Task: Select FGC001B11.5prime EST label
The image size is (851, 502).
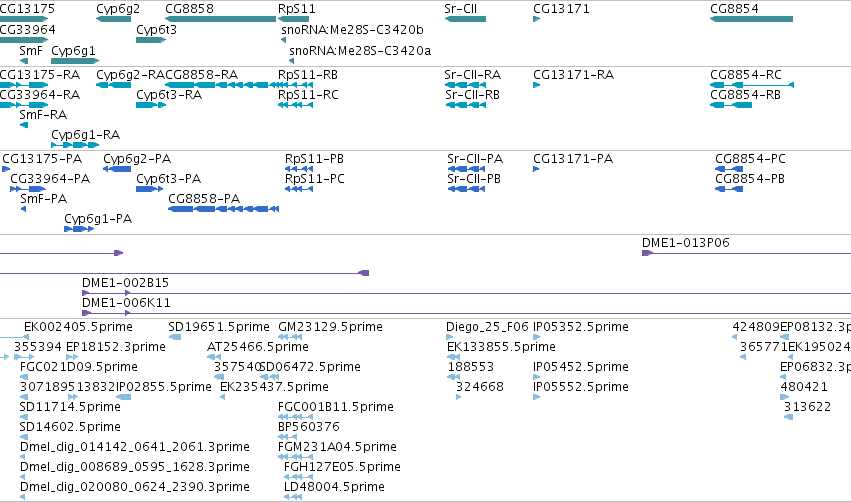Action: (336, 408)
